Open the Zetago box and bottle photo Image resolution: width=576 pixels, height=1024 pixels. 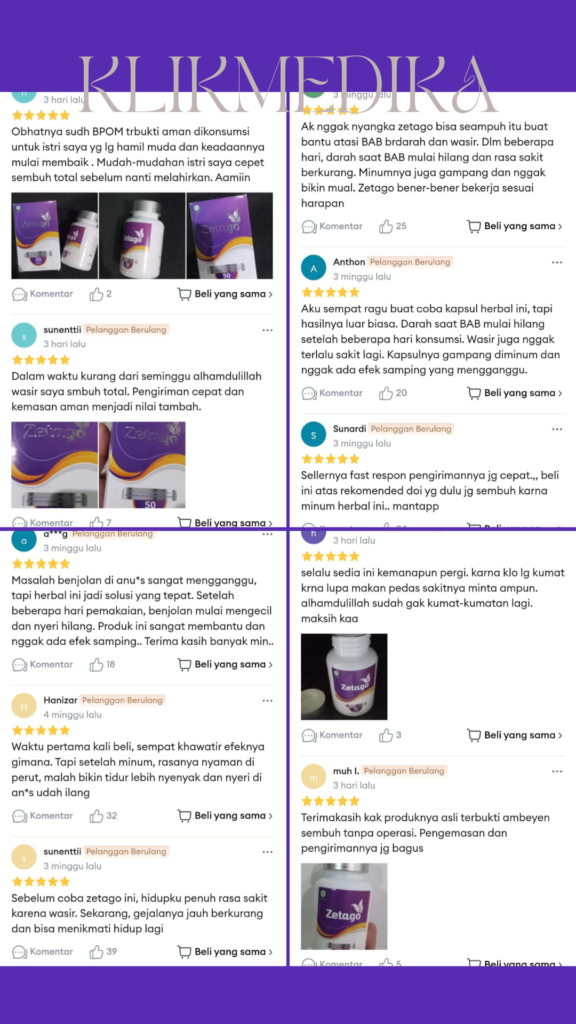coord(54,236)
